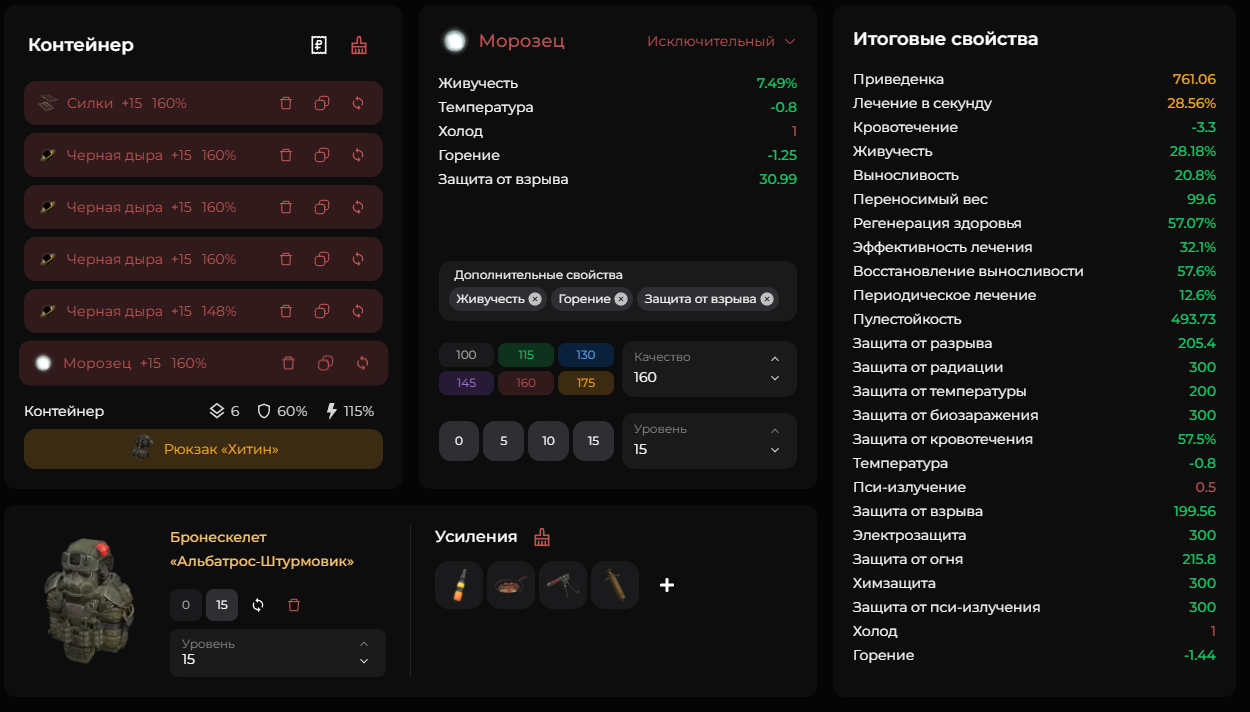Clear all Усиления with the broom icon
The width and height of the screenshot is (1250, 712).
[542, 537]
